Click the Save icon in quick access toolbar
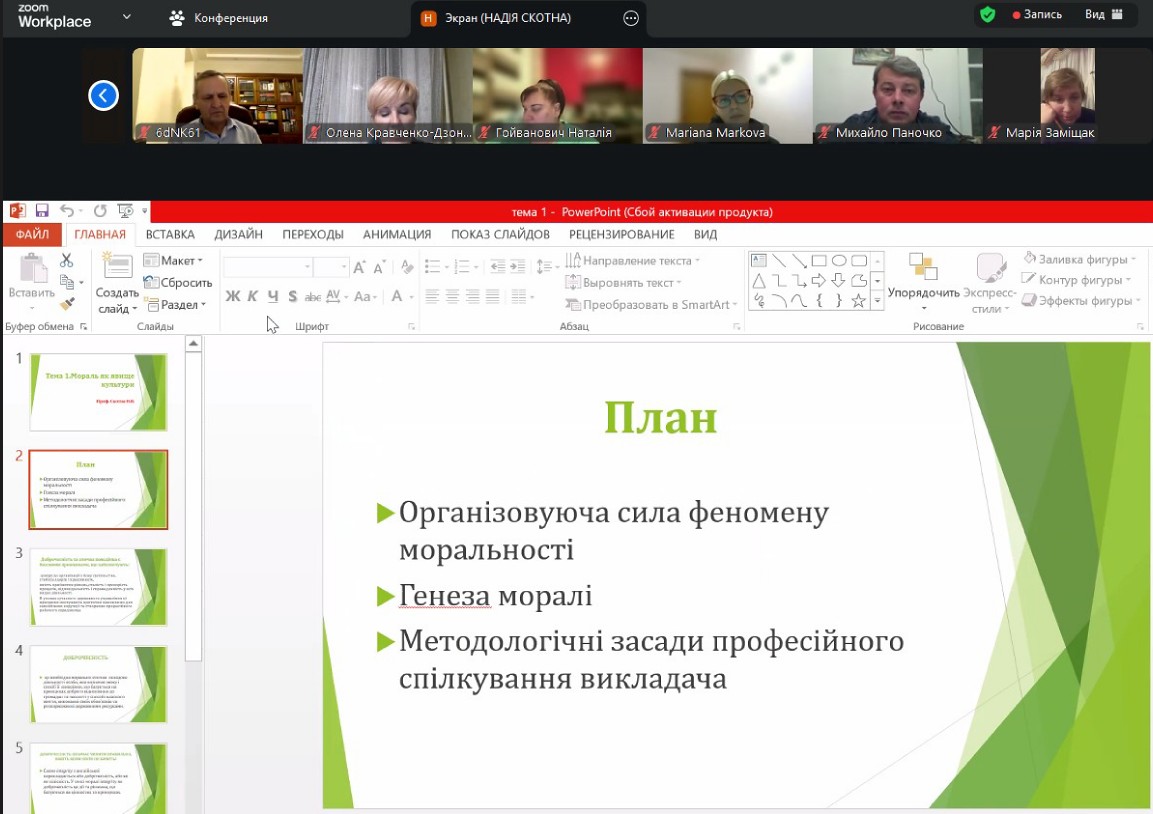1153x814 pixels. point(42,211)
